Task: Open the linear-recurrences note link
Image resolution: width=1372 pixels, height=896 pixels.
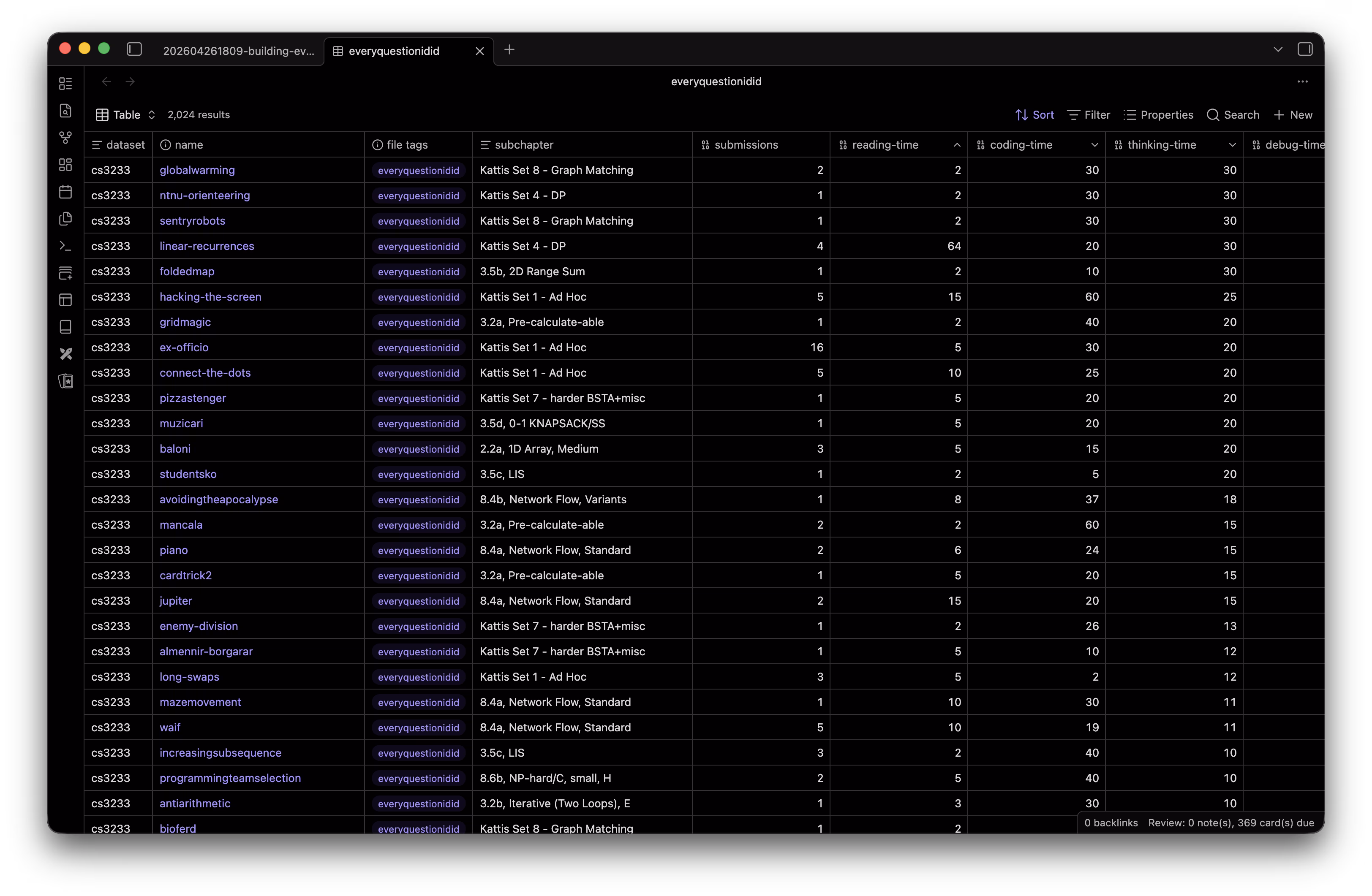Action: coord(207,246)
